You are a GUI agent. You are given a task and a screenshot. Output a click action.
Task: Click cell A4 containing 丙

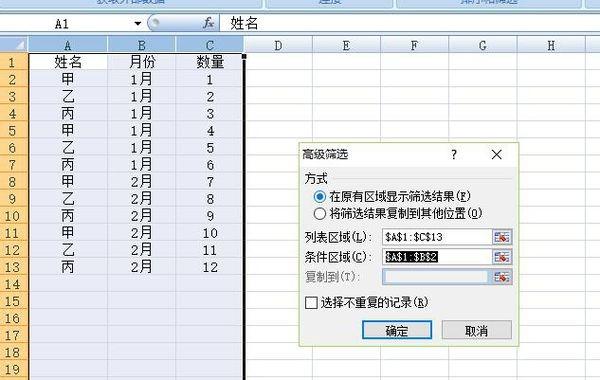point(68,113)
